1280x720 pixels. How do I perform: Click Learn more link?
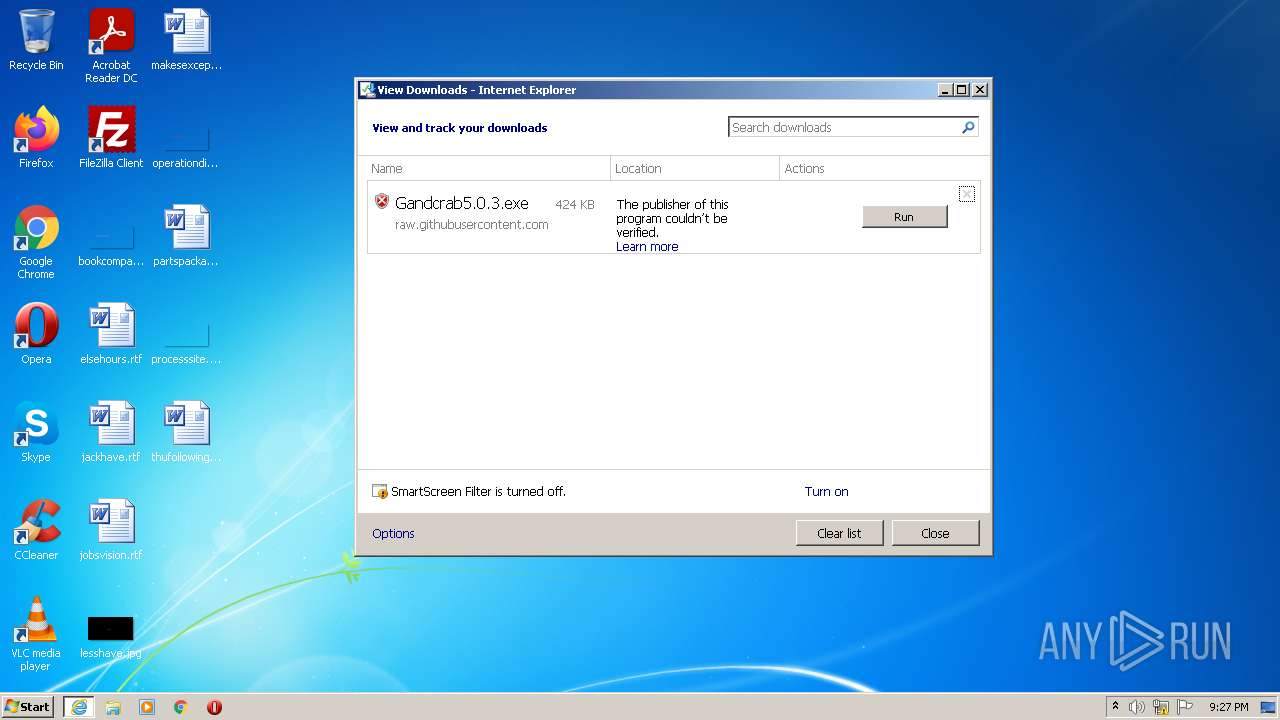(647, 247)
